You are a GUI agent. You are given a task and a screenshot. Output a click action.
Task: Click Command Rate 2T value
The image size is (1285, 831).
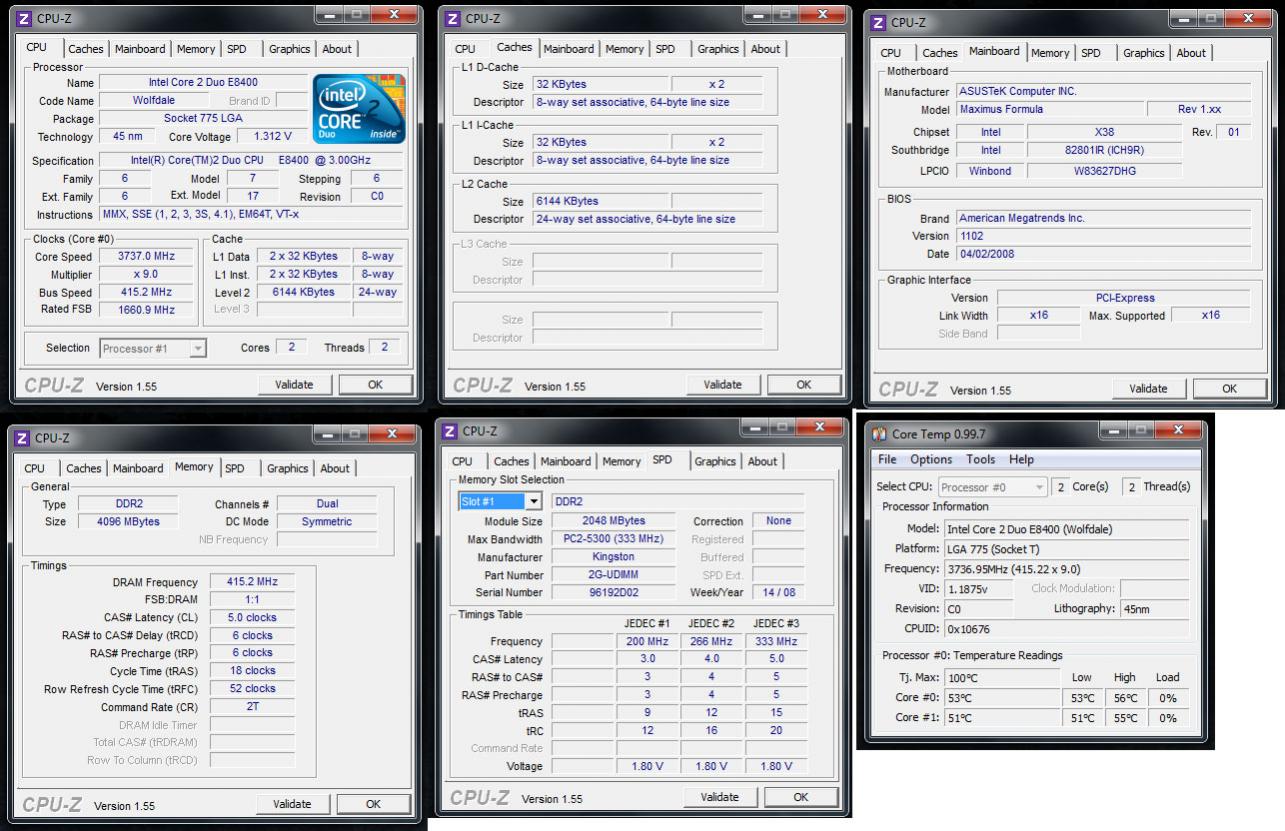252,707
